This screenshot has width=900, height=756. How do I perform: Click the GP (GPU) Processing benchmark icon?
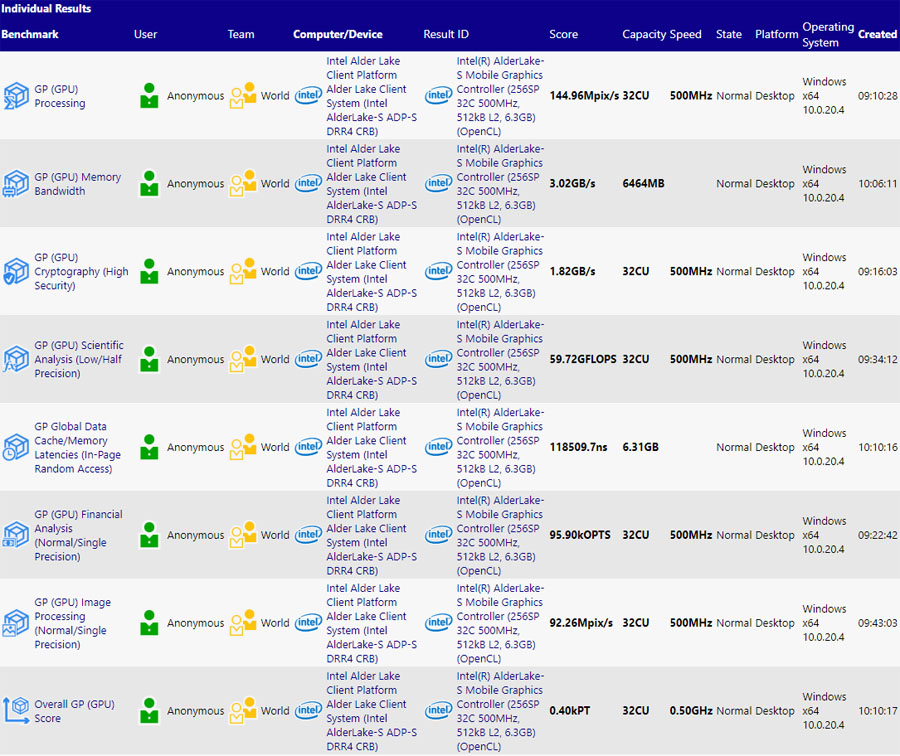point(15,96)
